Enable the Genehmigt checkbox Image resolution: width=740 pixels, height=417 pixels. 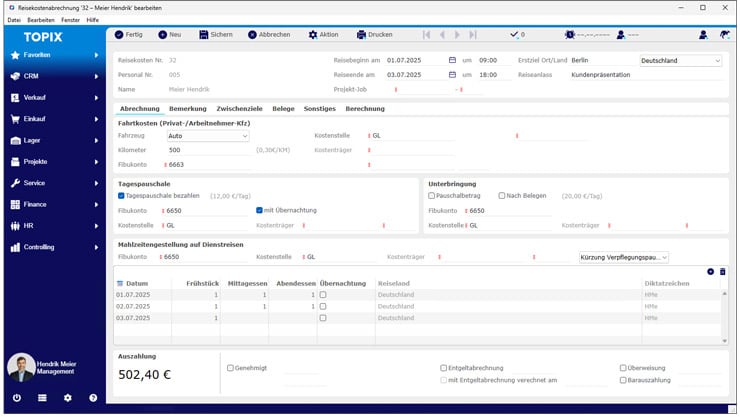(x=231, y=367)
